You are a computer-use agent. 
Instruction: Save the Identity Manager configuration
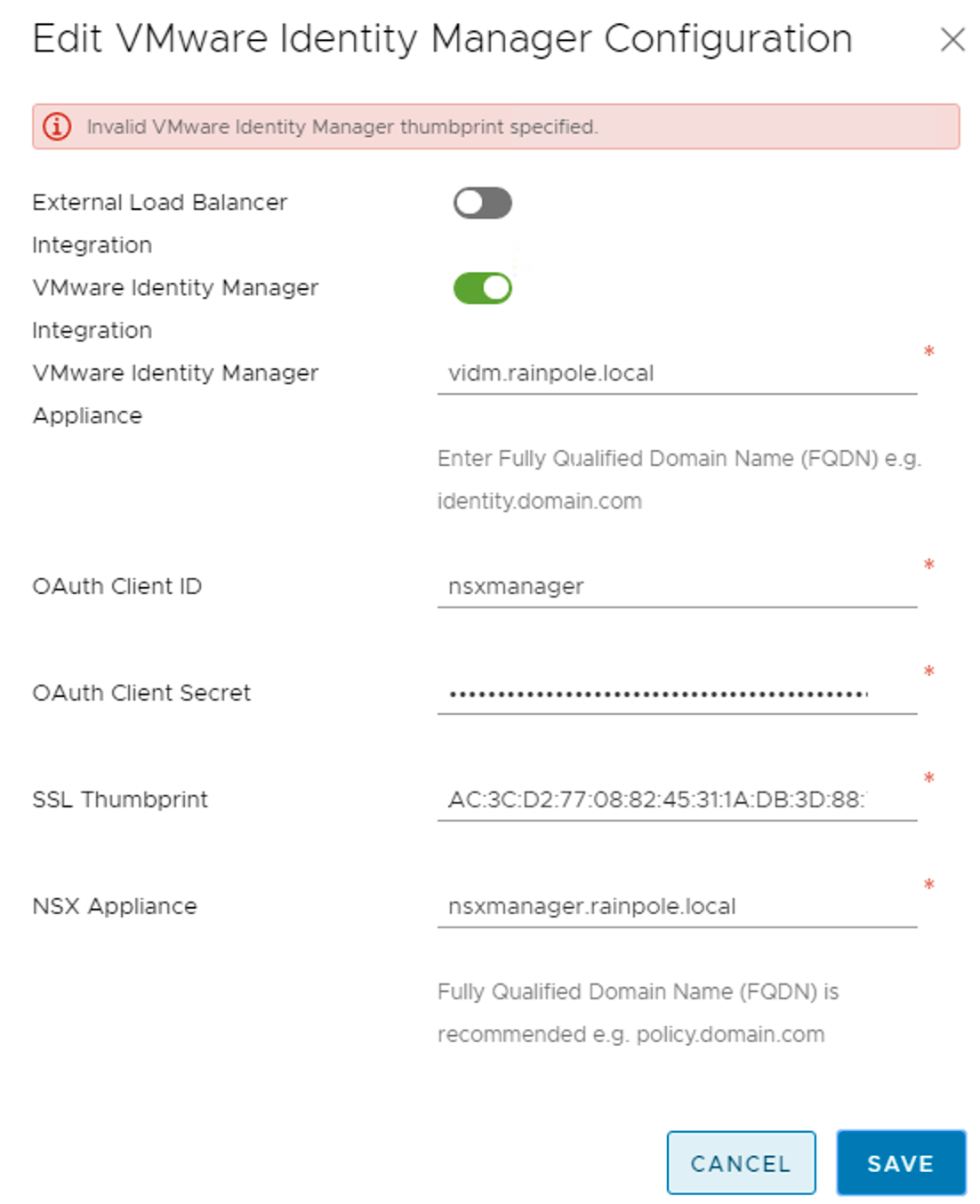coord(900,1163)
